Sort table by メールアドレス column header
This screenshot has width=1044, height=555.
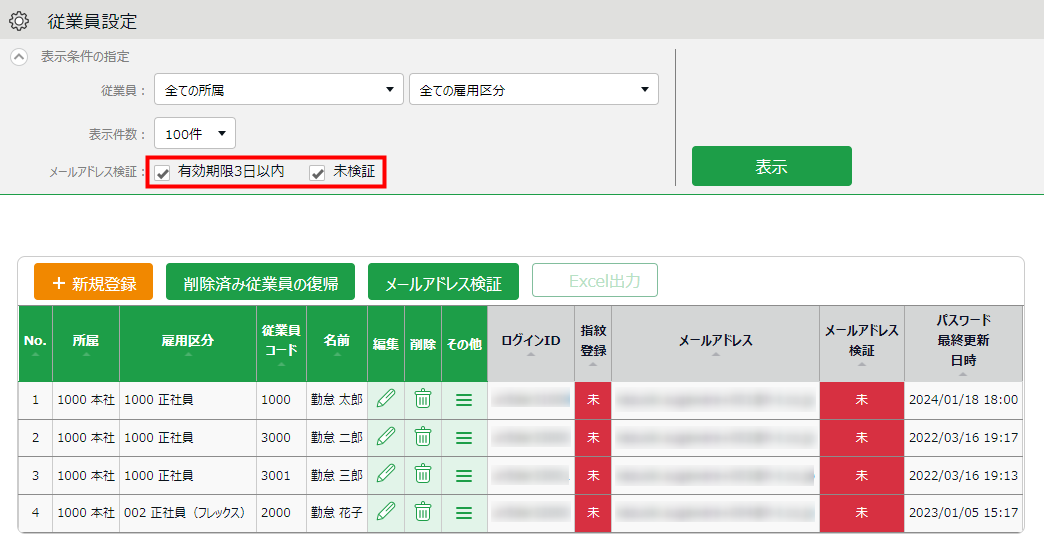point(715,343)
